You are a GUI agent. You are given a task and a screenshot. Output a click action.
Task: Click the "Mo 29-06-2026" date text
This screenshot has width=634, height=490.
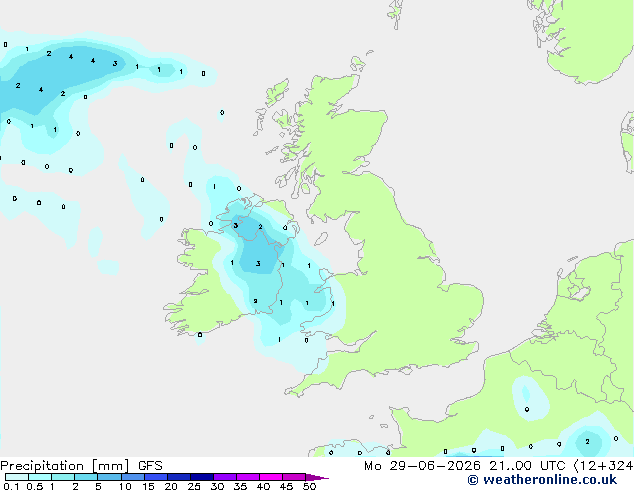(422, 466)
